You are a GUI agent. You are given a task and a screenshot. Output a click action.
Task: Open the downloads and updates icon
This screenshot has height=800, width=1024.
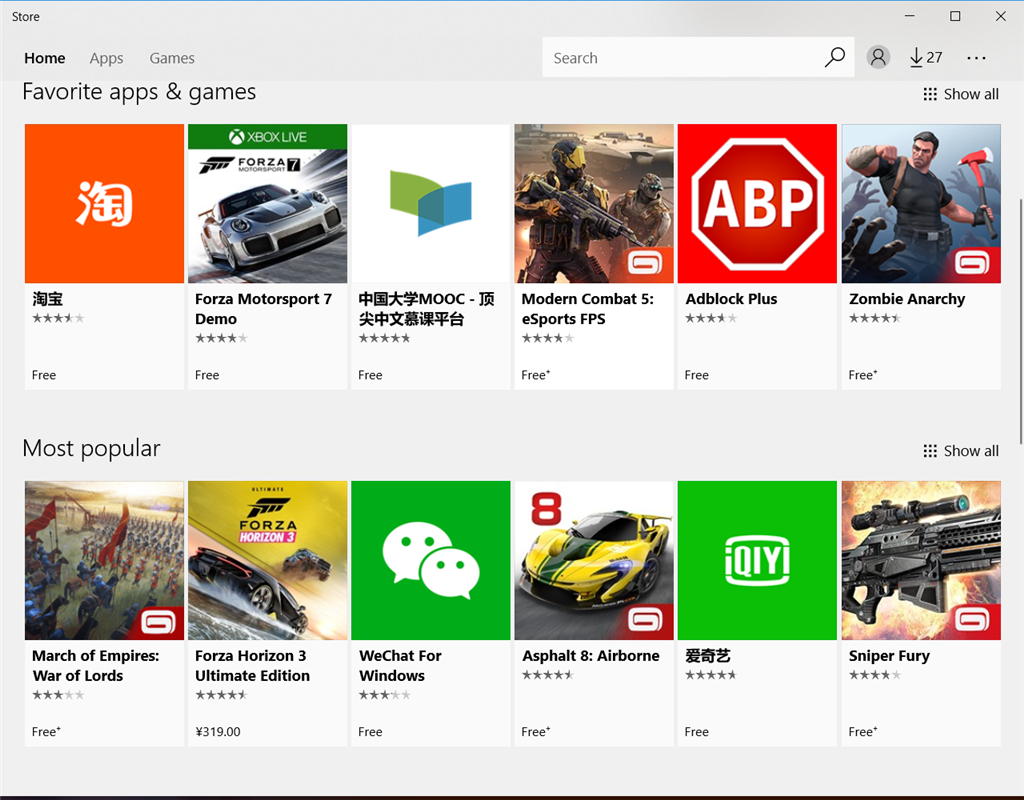click(x=916, y=57)
